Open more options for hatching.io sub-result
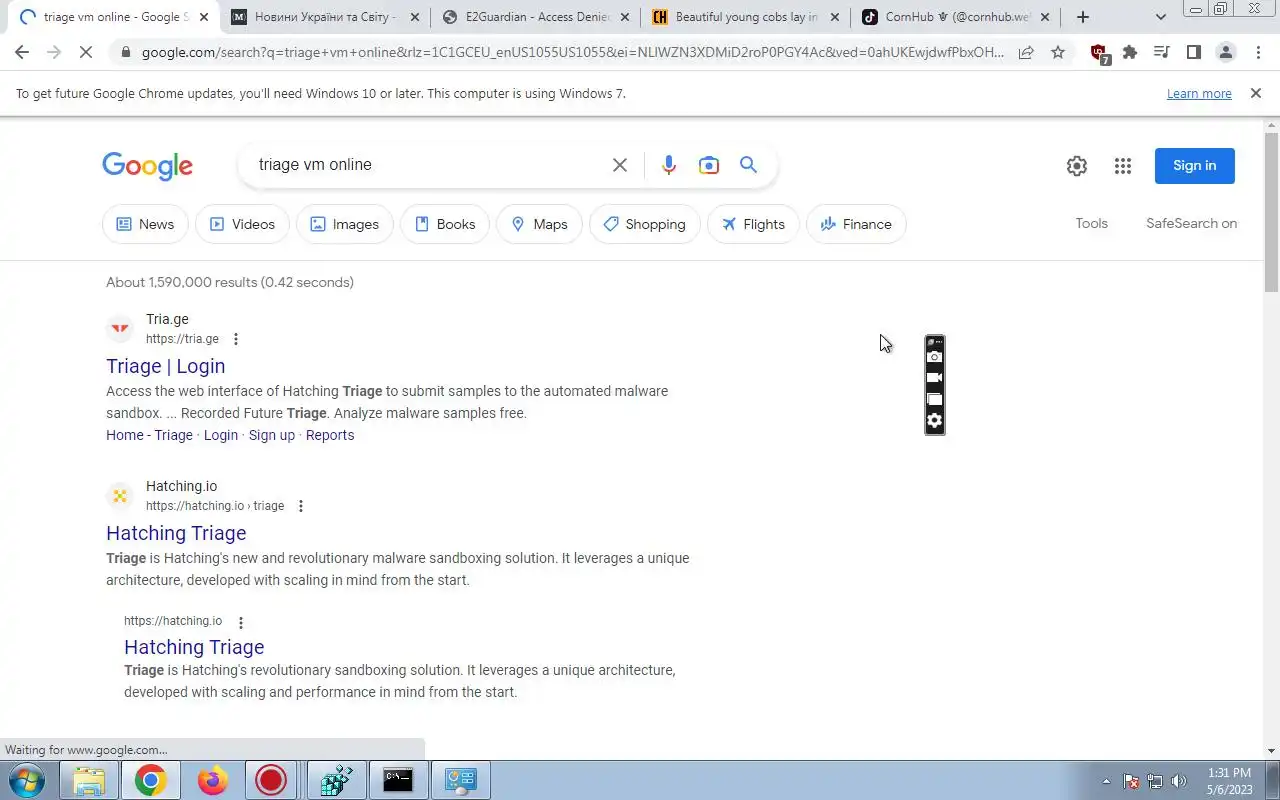Image resolution: width=1280 pixels, height=800 pixels. click(240, 622)
